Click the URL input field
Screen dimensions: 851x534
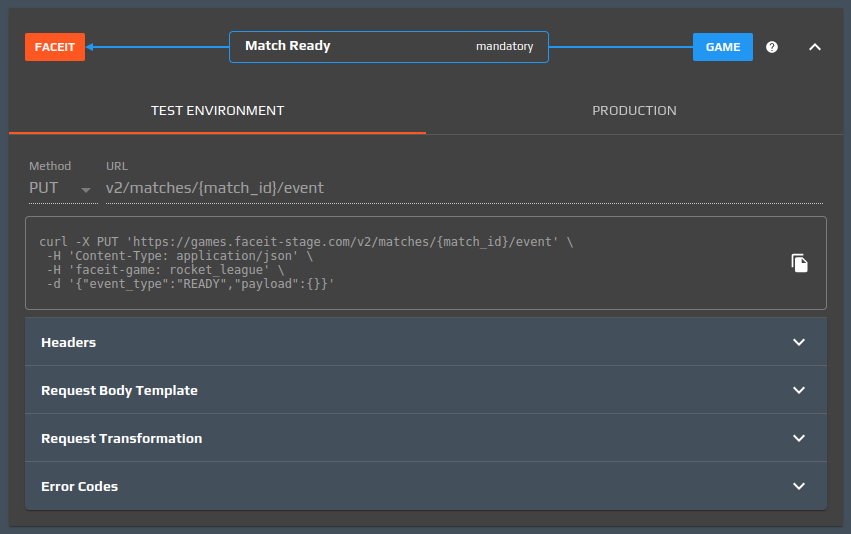pos(464,188)
